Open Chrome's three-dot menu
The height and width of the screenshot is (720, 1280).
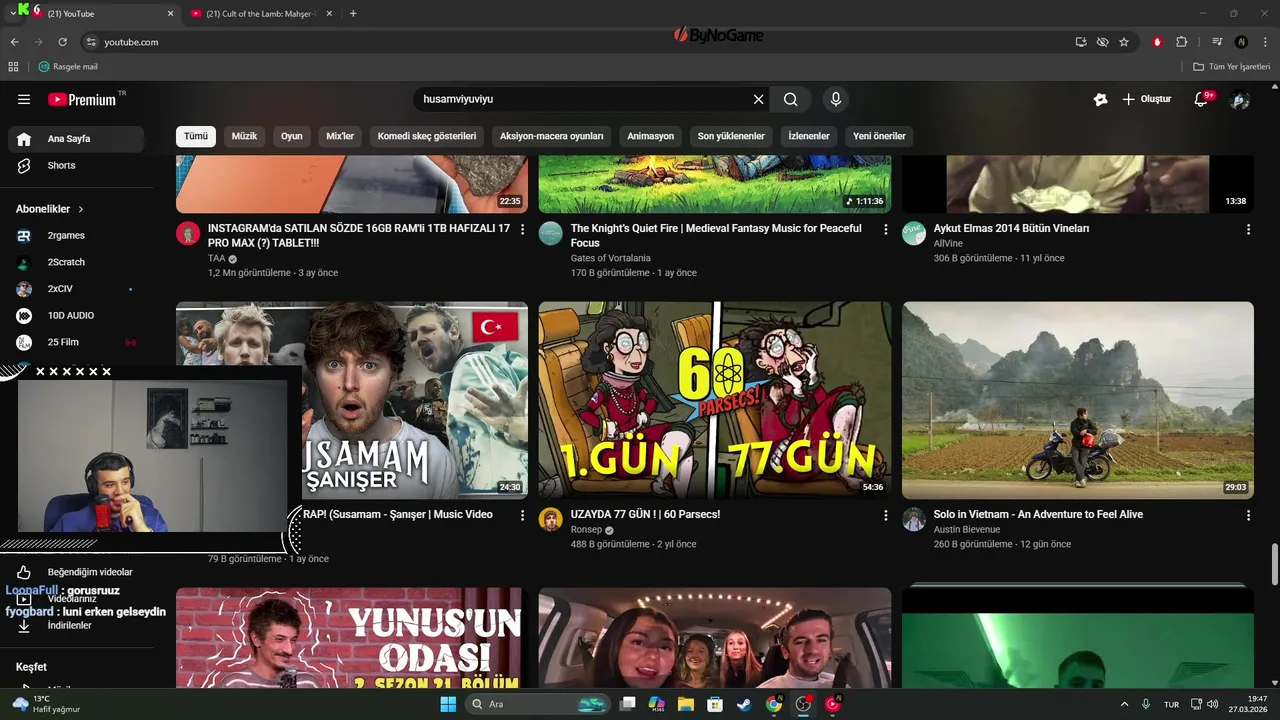point(1264,42)
